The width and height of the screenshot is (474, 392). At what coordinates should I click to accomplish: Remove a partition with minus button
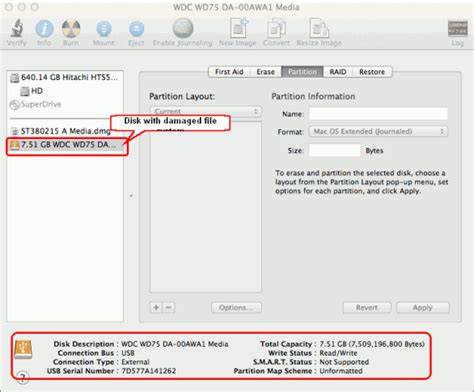tap(169, 307)
